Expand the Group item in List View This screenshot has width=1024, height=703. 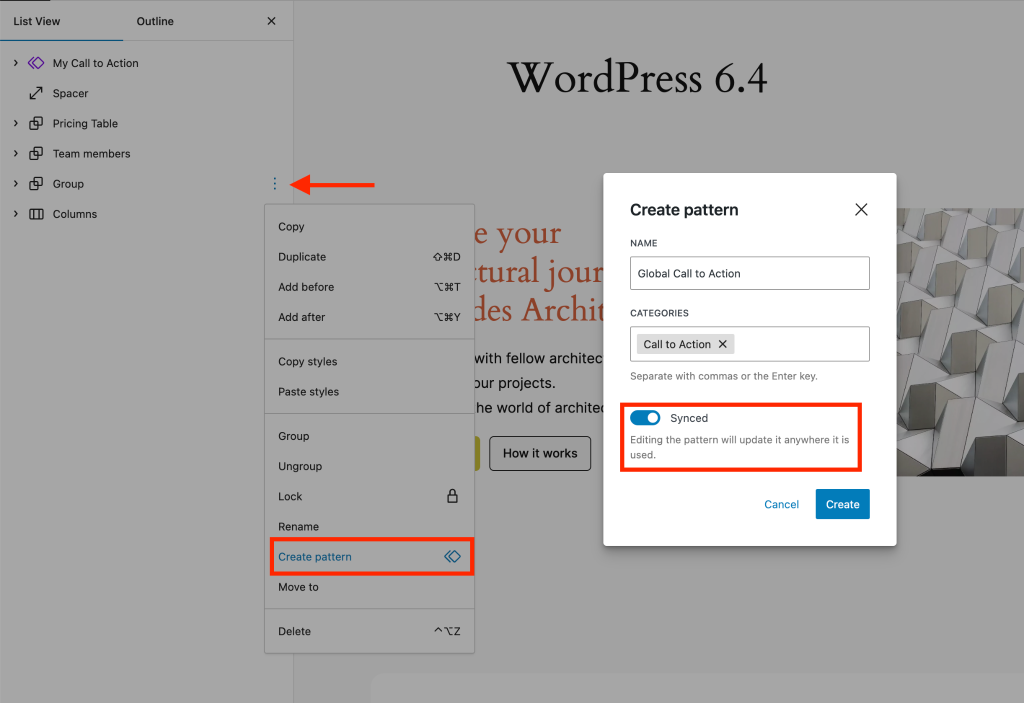pos(16,184)
